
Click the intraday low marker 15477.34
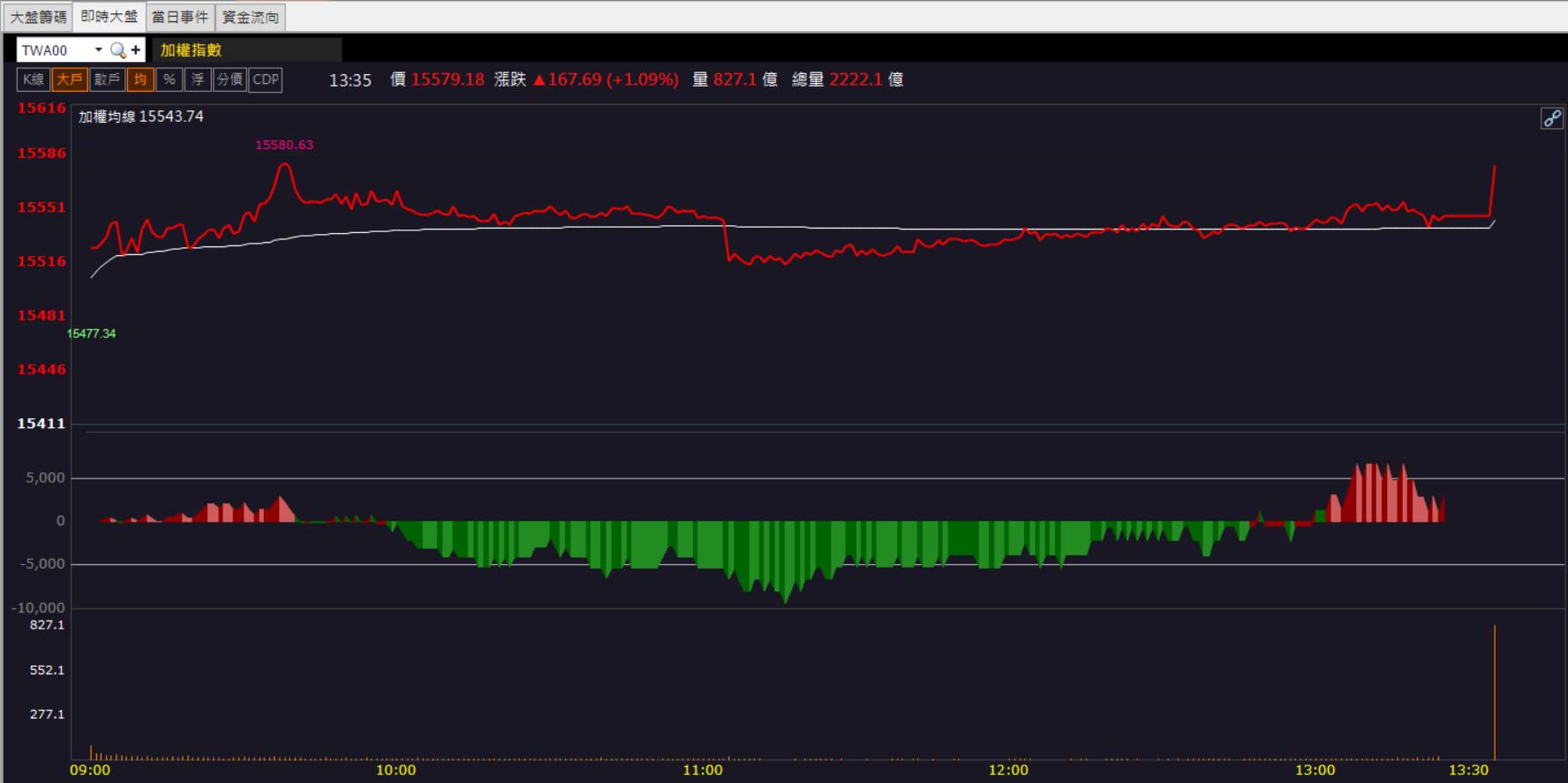[91, 334]
